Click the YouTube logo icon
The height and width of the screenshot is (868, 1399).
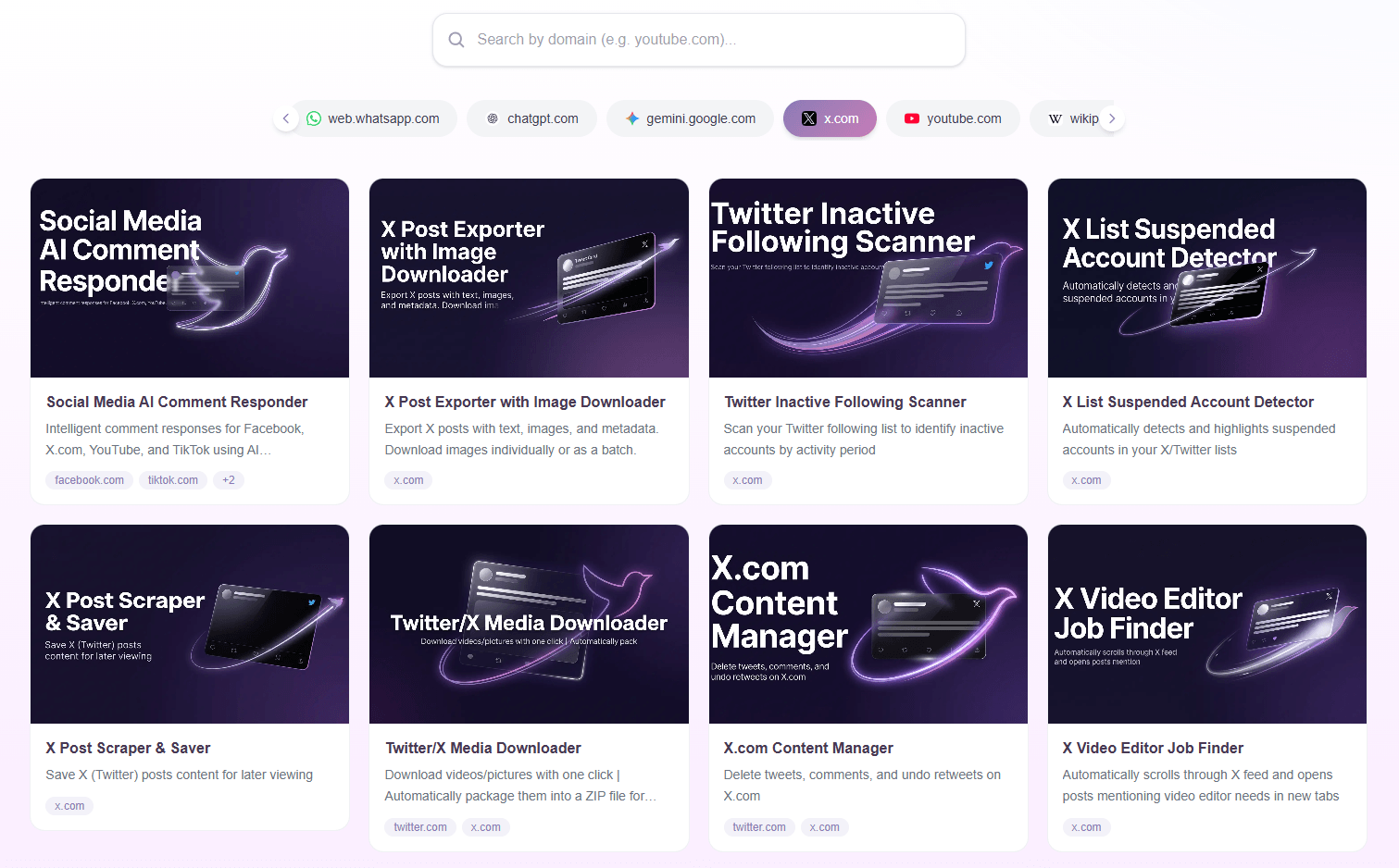pos(912,118)
